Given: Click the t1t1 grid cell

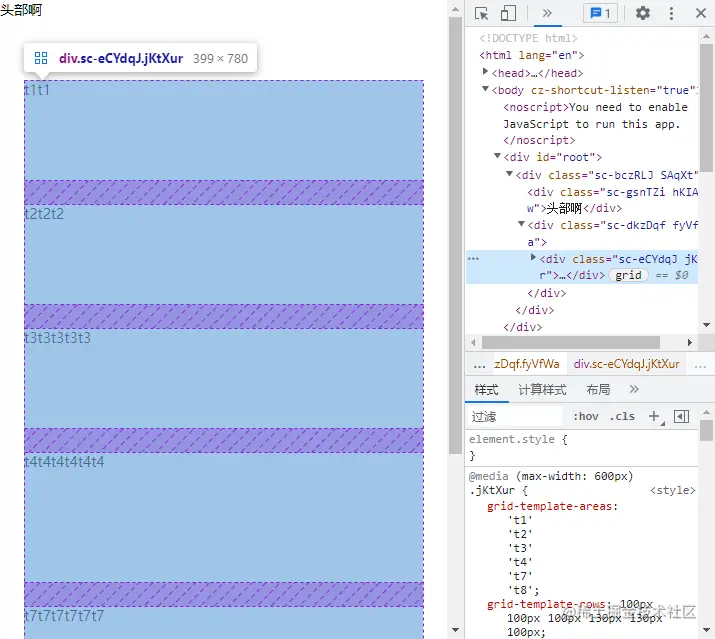Looking at the screenshot, I should (x=223, y=130).
